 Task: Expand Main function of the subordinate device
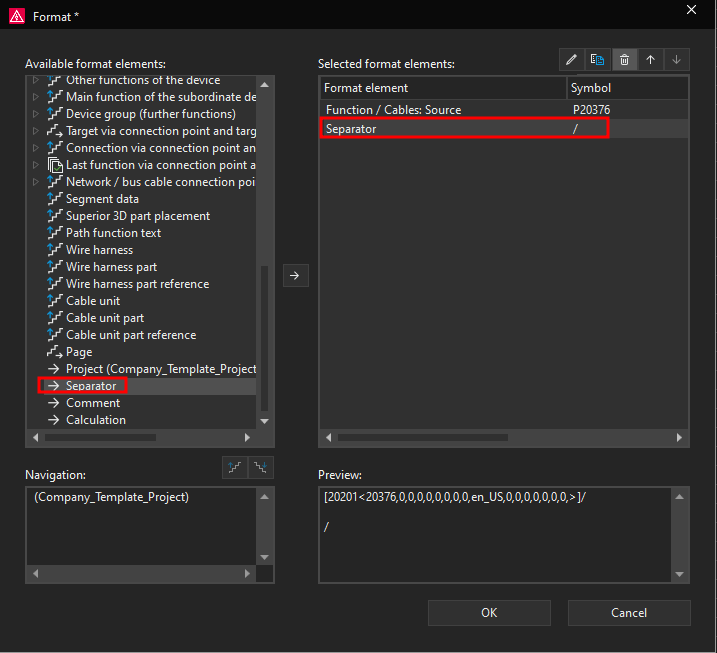click(36, 97)
